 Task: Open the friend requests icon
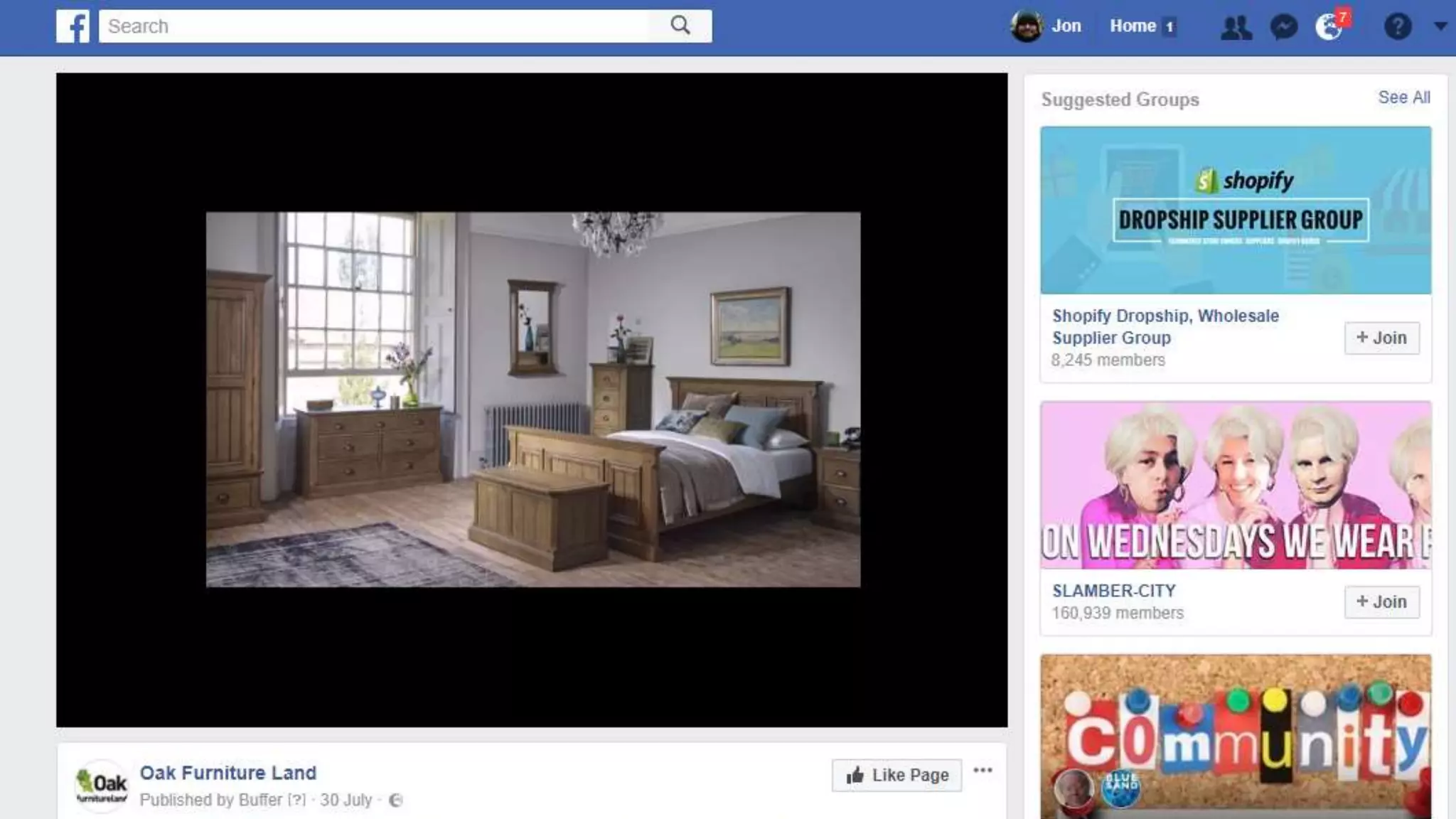coord(1236,28)
